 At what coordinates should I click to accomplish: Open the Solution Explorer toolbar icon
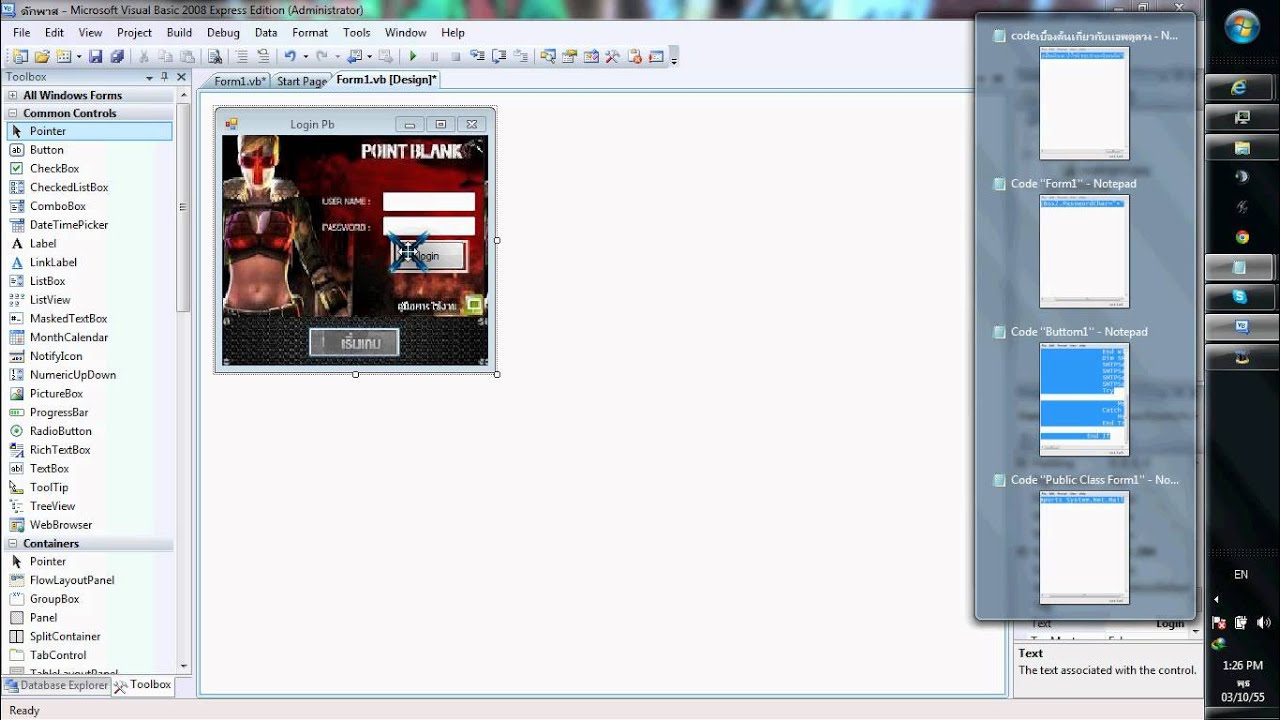pos(548,57)
